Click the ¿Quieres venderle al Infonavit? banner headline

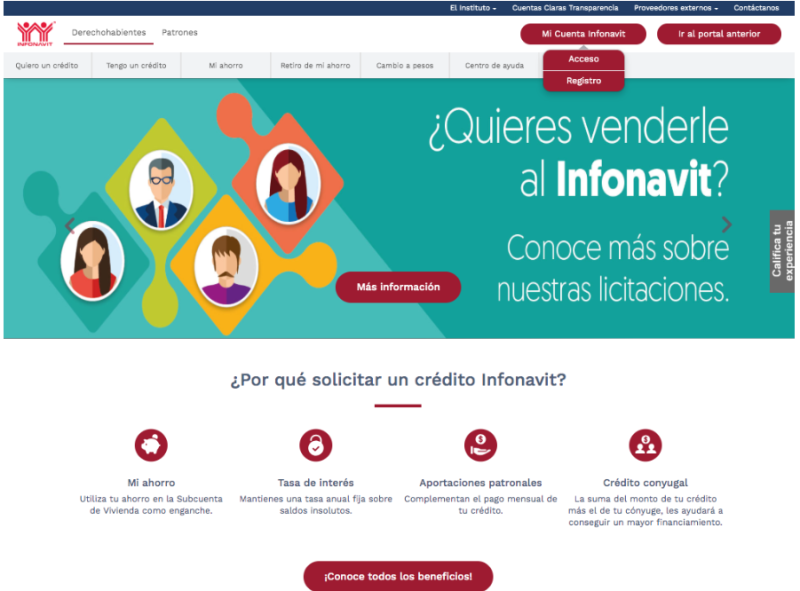pos(579,152)
